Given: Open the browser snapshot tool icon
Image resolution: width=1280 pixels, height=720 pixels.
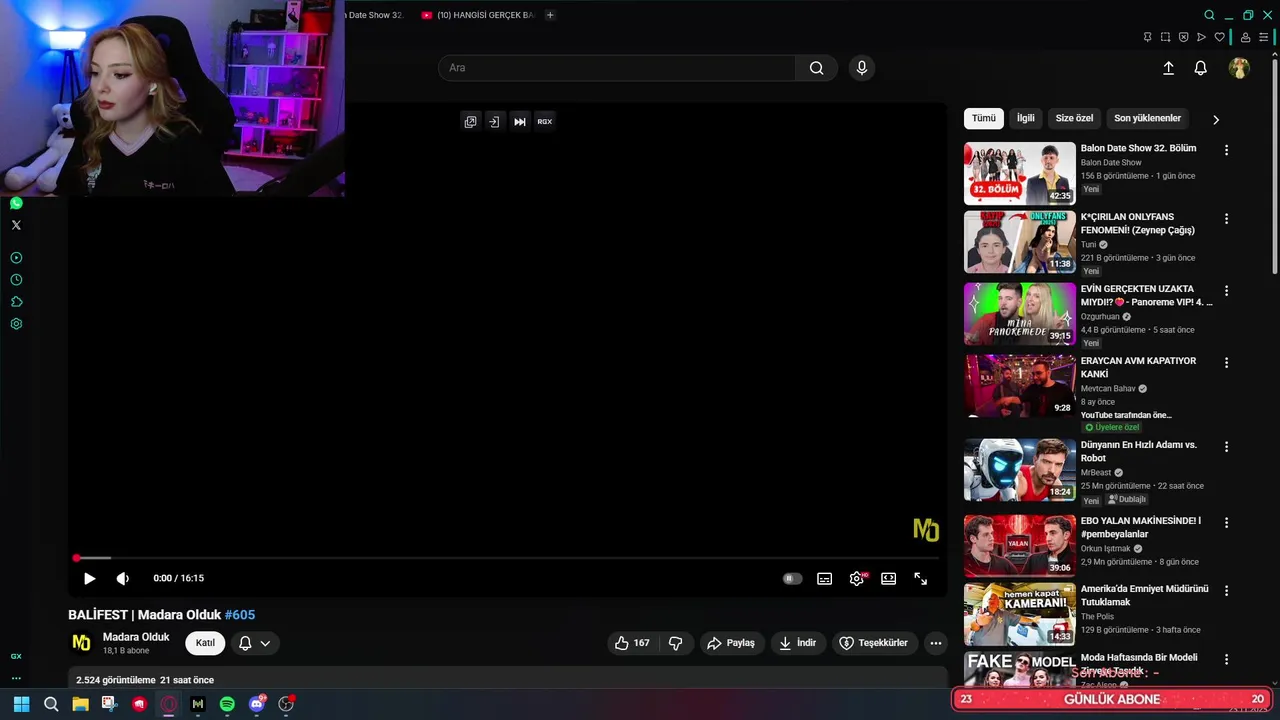Looking at the screenshot, I should [x=1165, y=37].
